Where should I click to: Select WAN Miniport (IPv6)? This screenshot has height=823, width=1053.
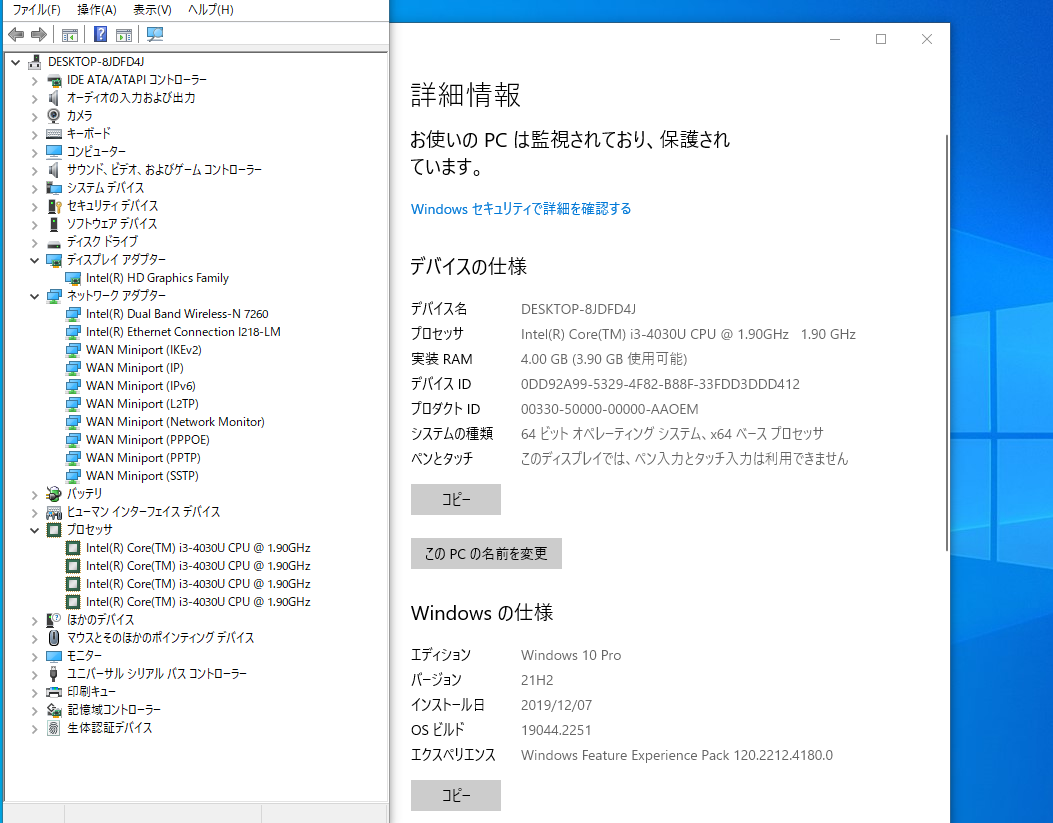[x=141, y=386]
